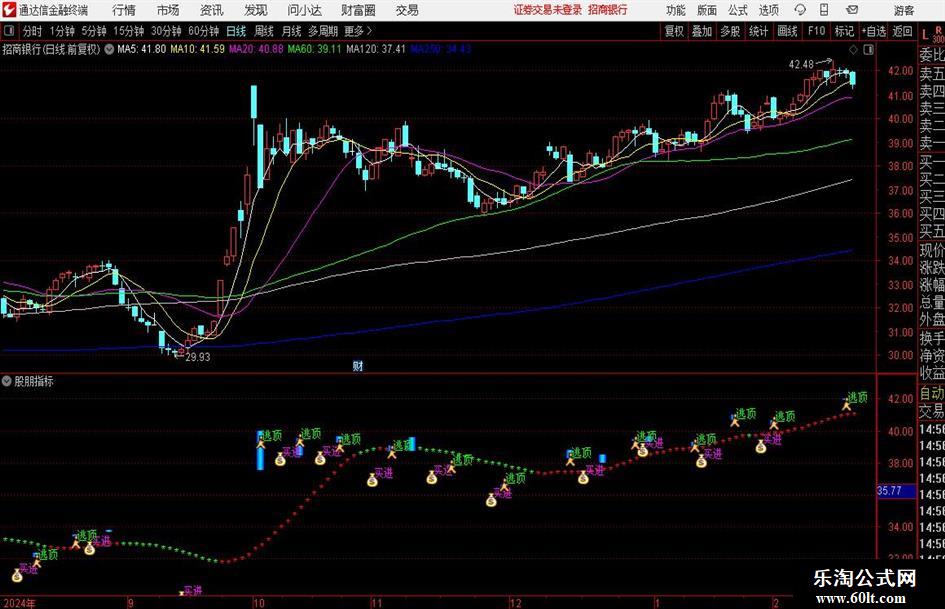Click the 叠加 overlay button
This screenshot has height=609, width=945.
click(702, 31)
